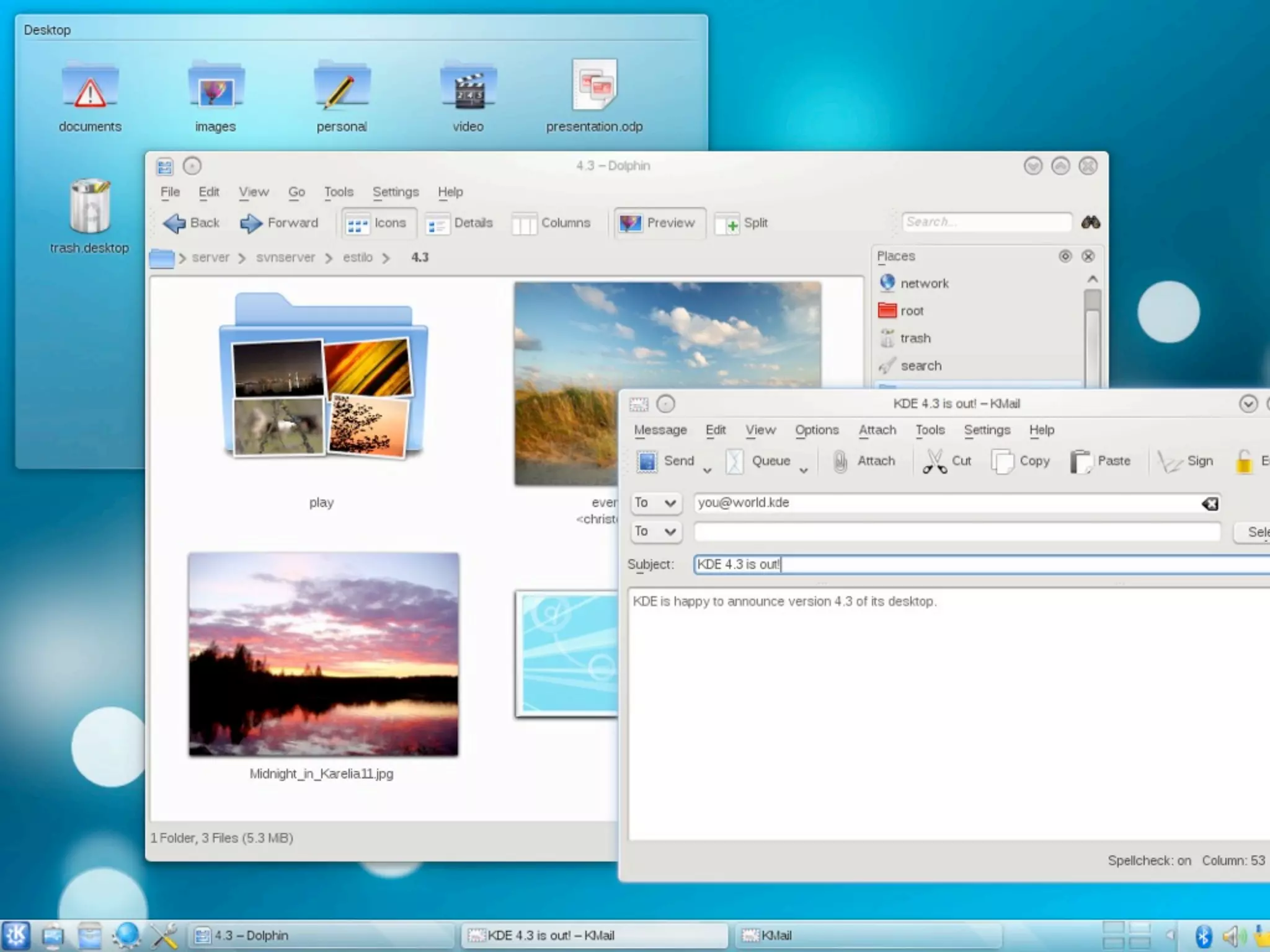
Task: Open the first To recipient type dropdown
Action: [x=655, y=503]
